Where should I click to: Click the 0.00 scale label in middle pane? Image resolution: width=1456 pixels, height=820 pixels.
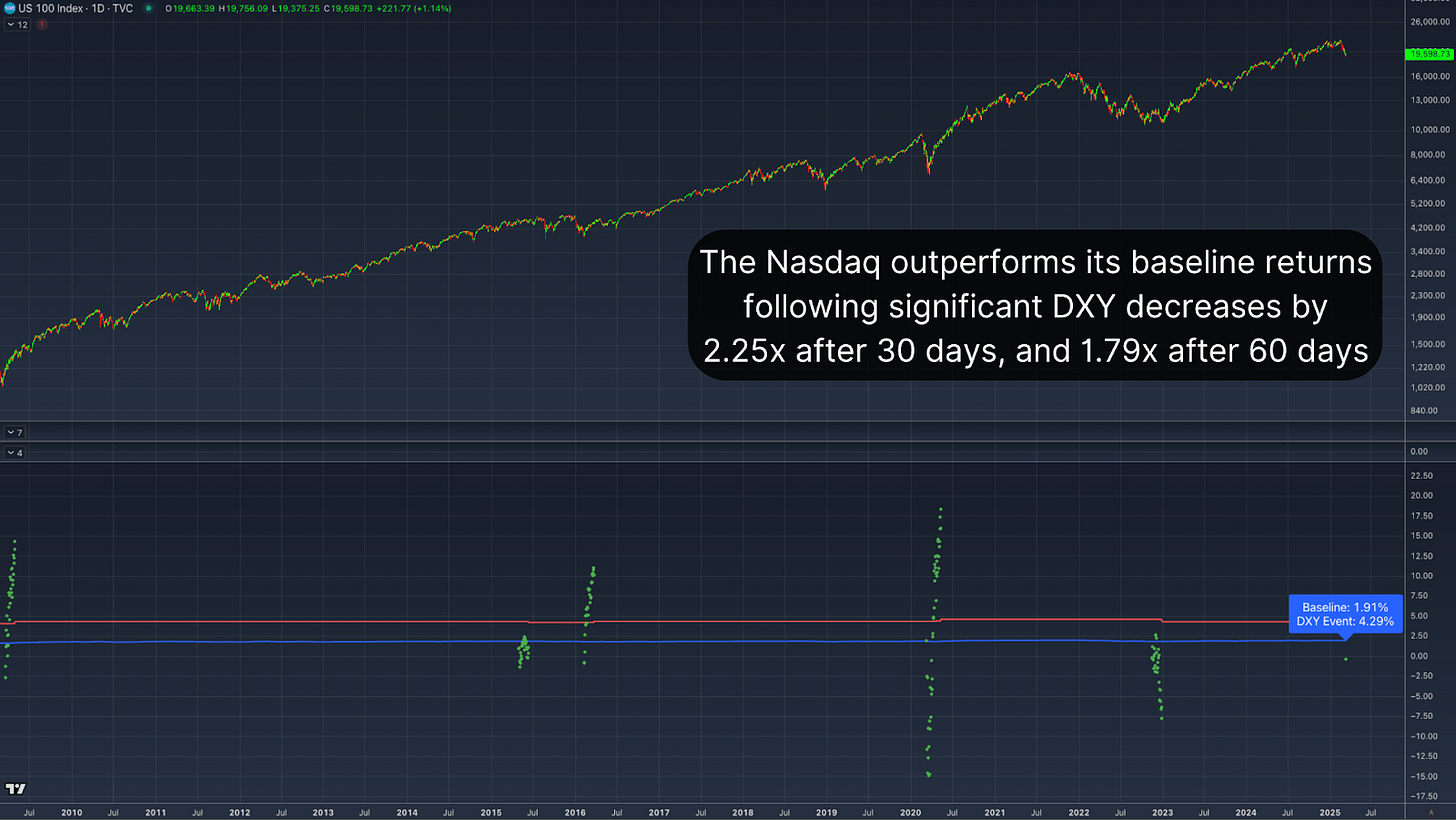click(1418, 452)
